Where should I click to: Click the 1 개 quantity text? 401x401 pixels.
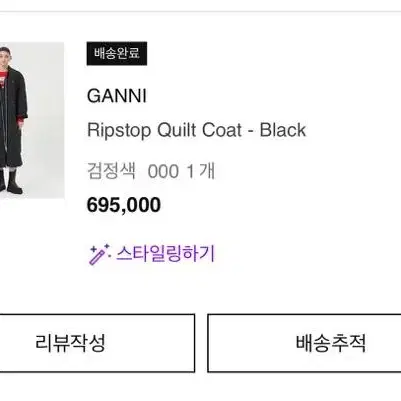[201, 171]
